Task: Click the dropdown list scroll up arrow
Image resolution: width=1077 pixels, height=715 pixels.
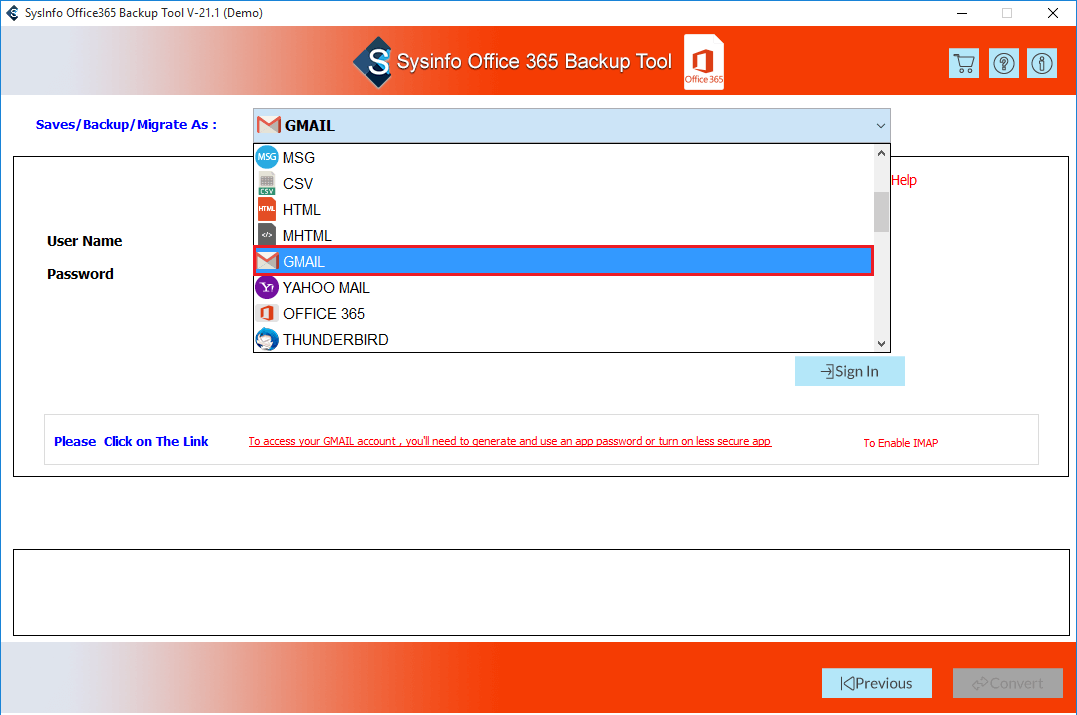Action: [881, 154]
